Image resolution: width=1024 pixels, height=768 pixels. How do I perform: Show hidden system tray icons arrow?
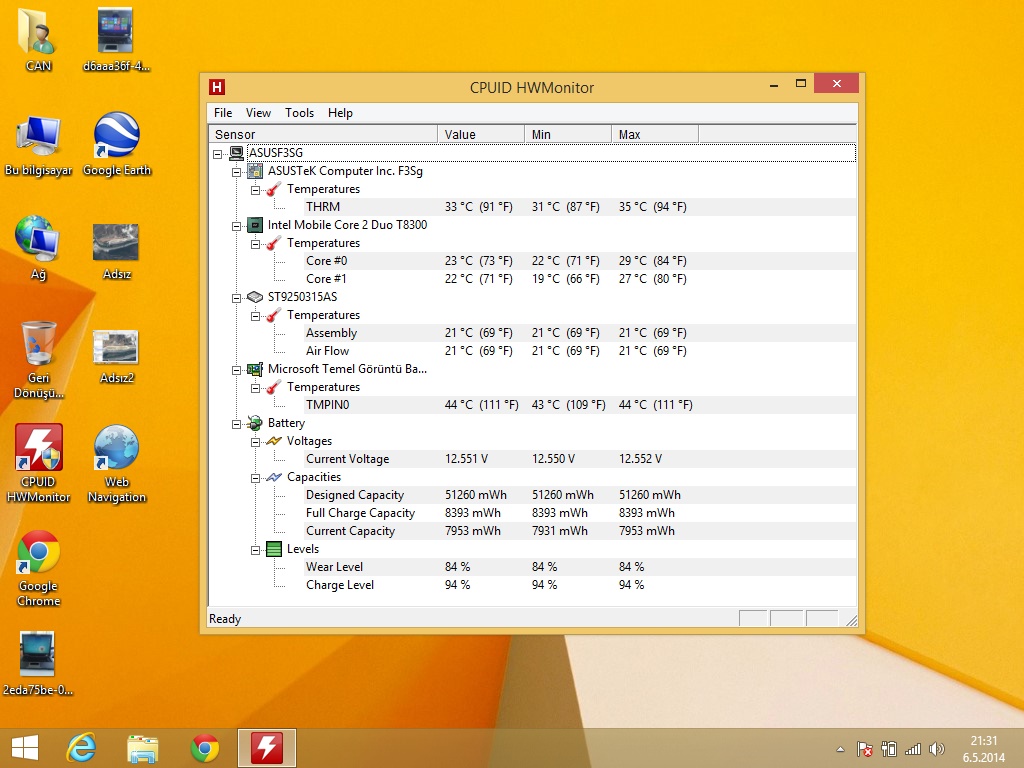point(840,750)
